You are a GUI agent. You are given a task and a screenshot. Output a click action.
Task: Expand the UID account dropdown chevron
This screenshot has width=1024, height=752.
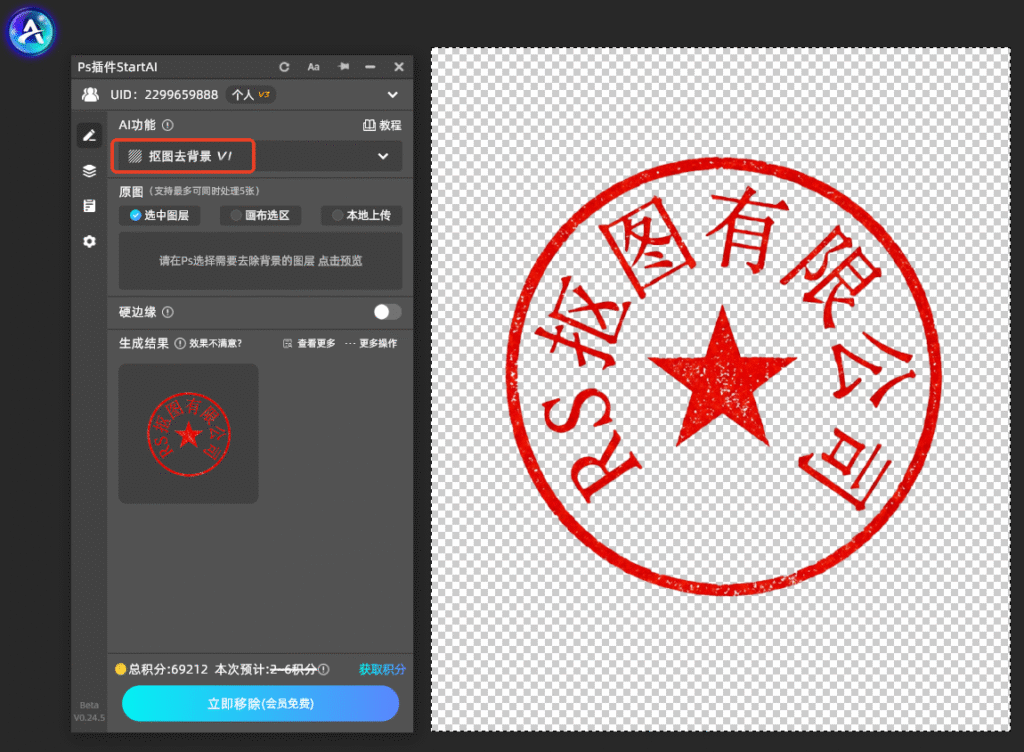(x=392, y=95)
